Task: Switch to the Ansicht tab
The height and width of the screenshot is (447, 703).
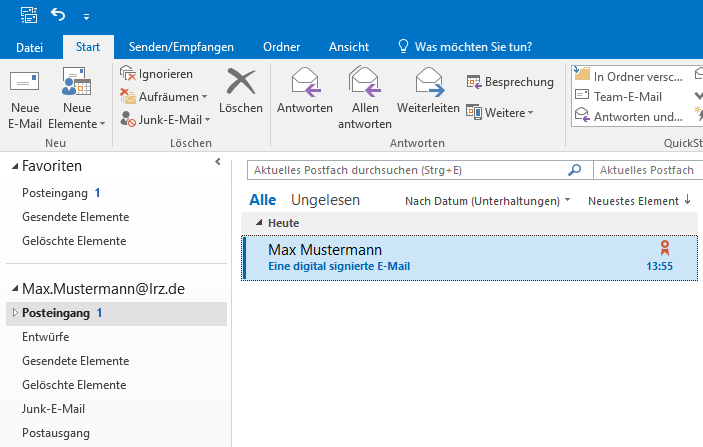Action: pyautogui.click(x=349, y=46)
